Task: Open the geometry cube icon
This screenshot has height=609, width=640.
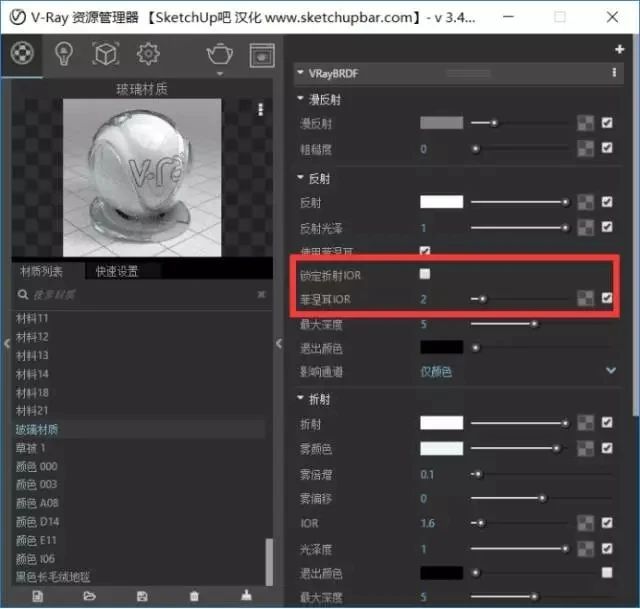Action: [x=106, y=53]
